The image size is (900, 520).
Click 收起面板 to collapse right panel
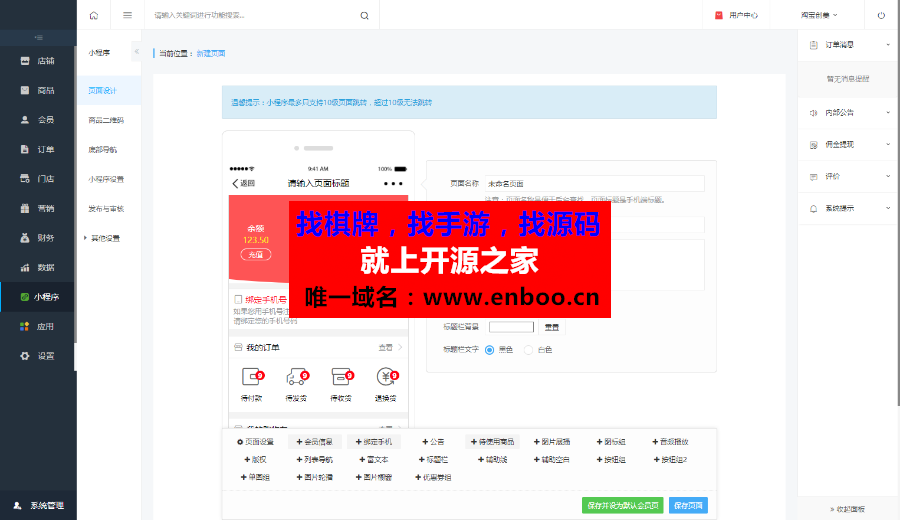847,509
